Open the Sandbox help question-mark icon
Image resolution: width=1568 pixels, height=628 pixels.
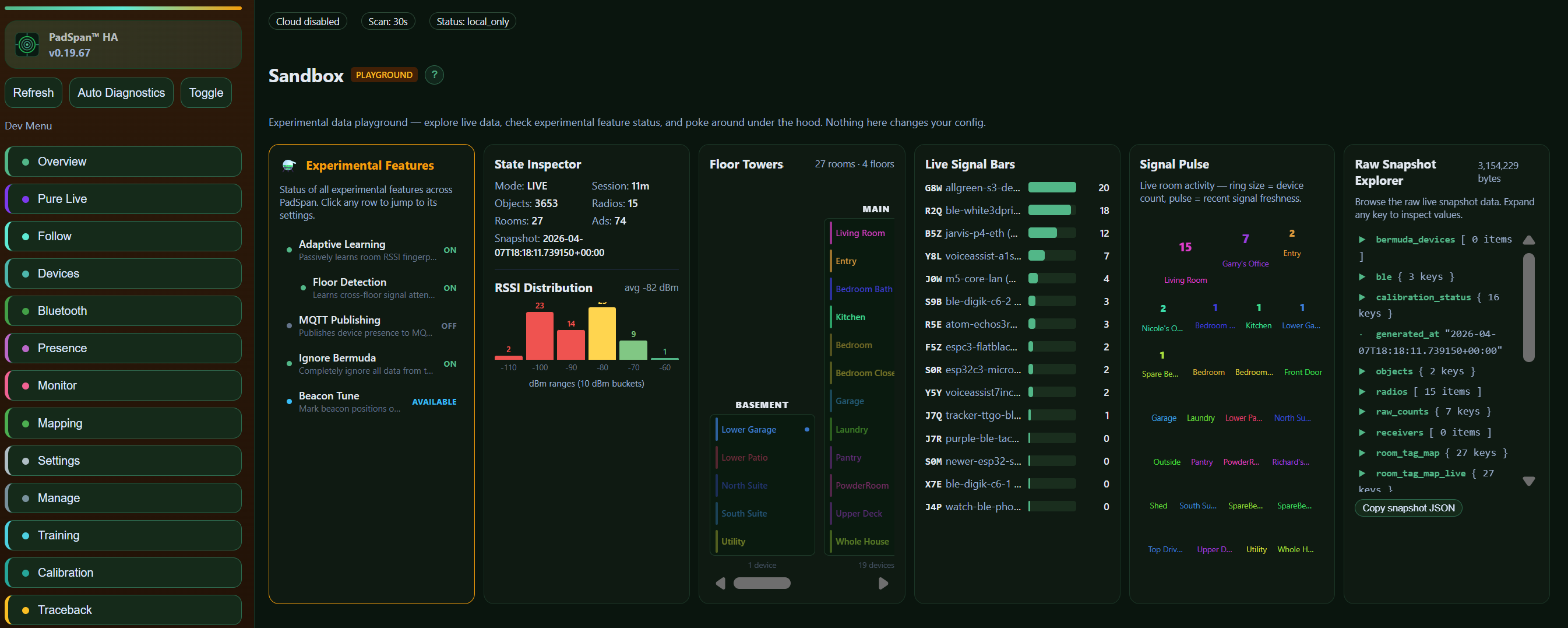[x=434, y=75]
